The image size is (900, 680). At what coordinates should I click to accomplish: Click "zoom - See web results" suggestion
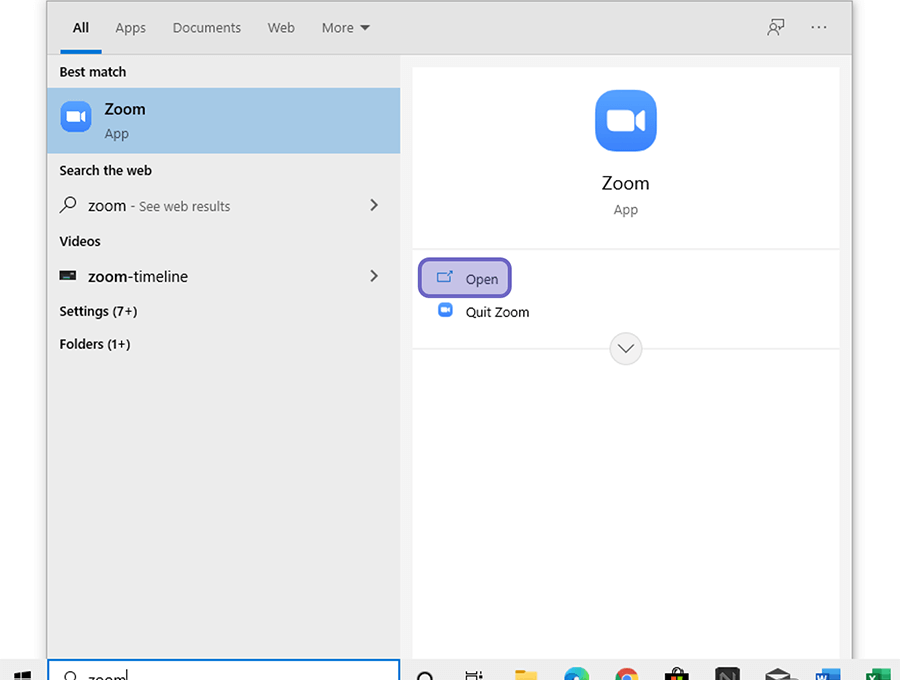click(159, 206)
